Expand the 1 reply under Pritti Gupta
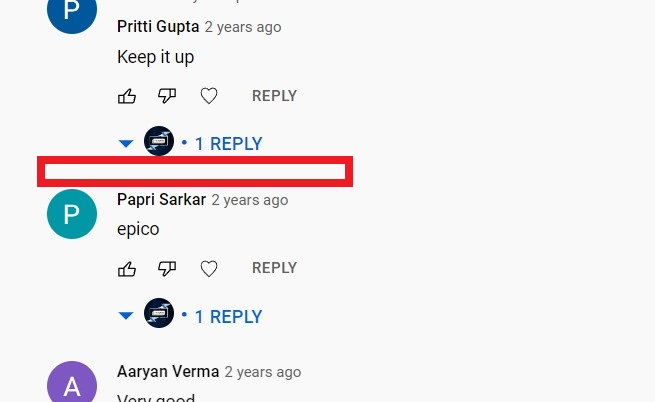 click(x=228, y=144)
